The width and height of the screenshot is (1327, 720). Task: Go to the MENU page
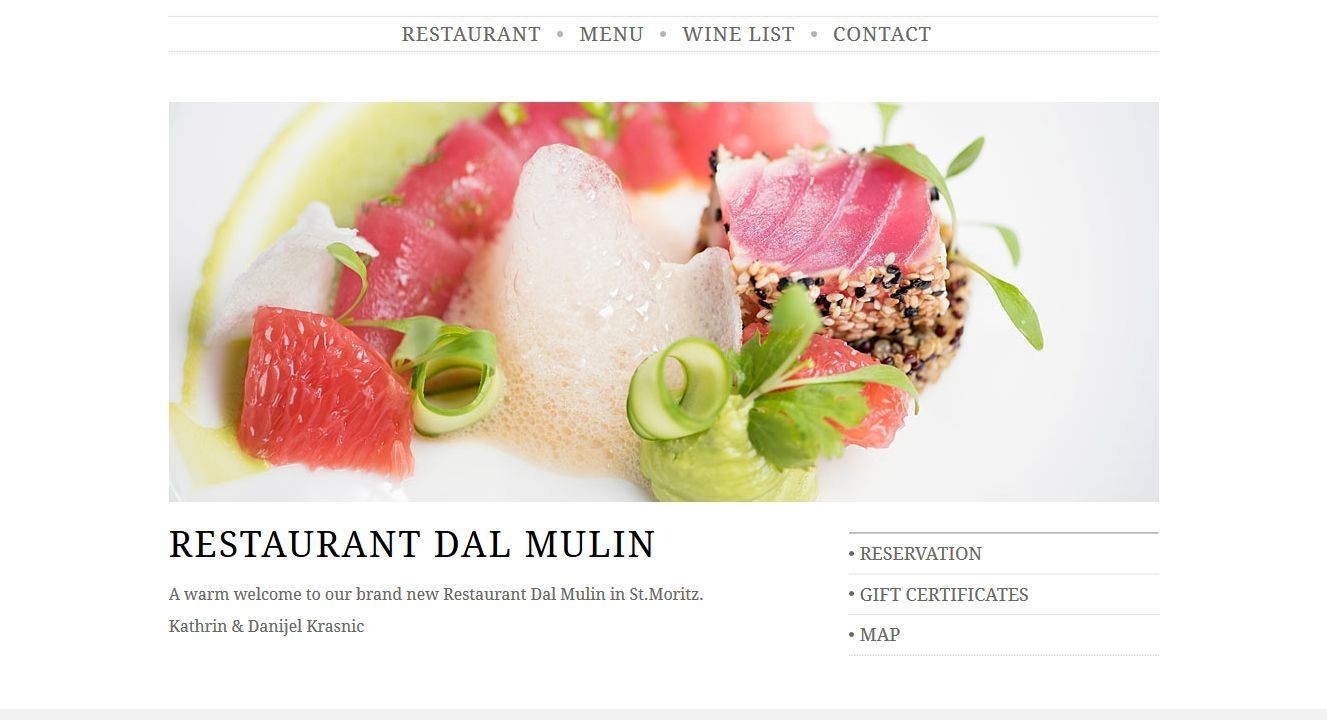(x=611, y=34)
